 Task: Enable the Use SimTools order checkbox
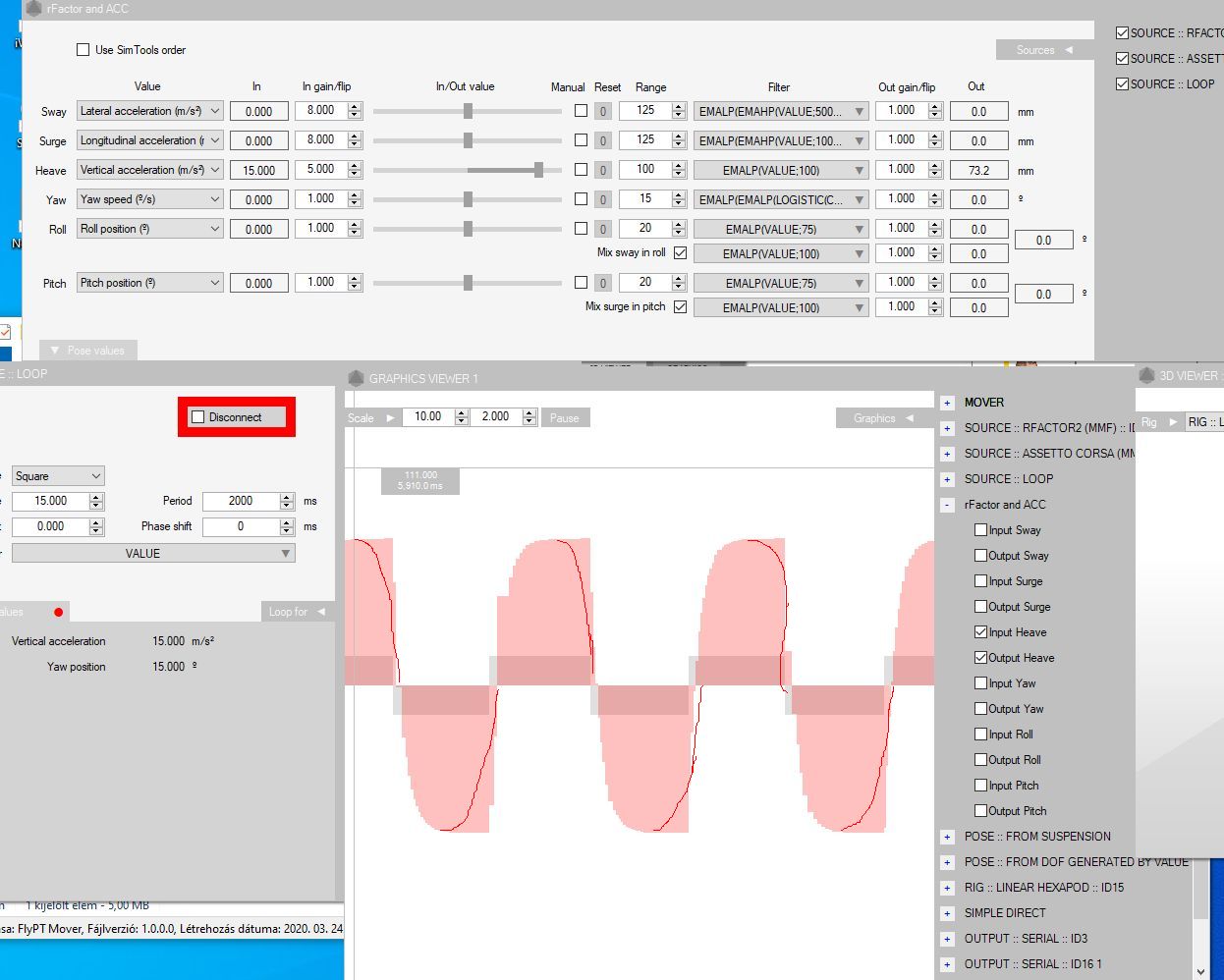(x=83, y=50)
